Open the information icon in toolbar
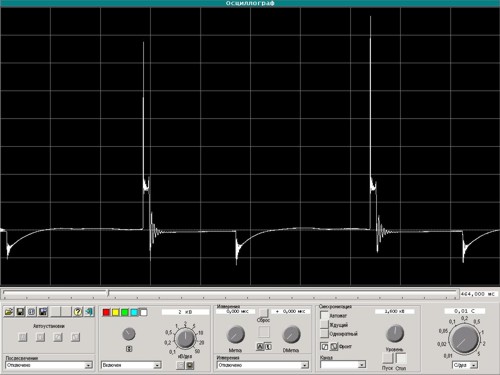The height and width of the screenshot is (375, 500). (x=32, y=312)
